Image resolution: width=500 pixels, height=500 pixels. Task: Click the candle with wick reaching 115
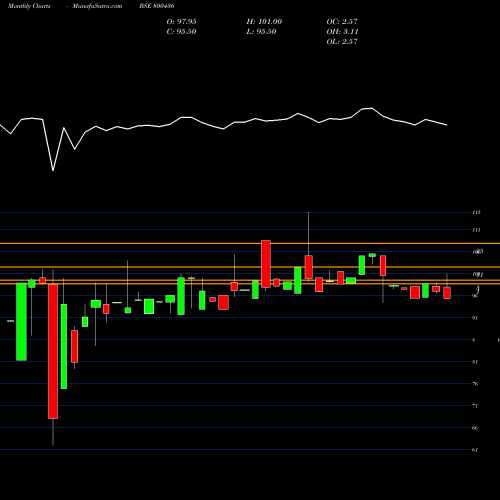(x=309, y=267)
